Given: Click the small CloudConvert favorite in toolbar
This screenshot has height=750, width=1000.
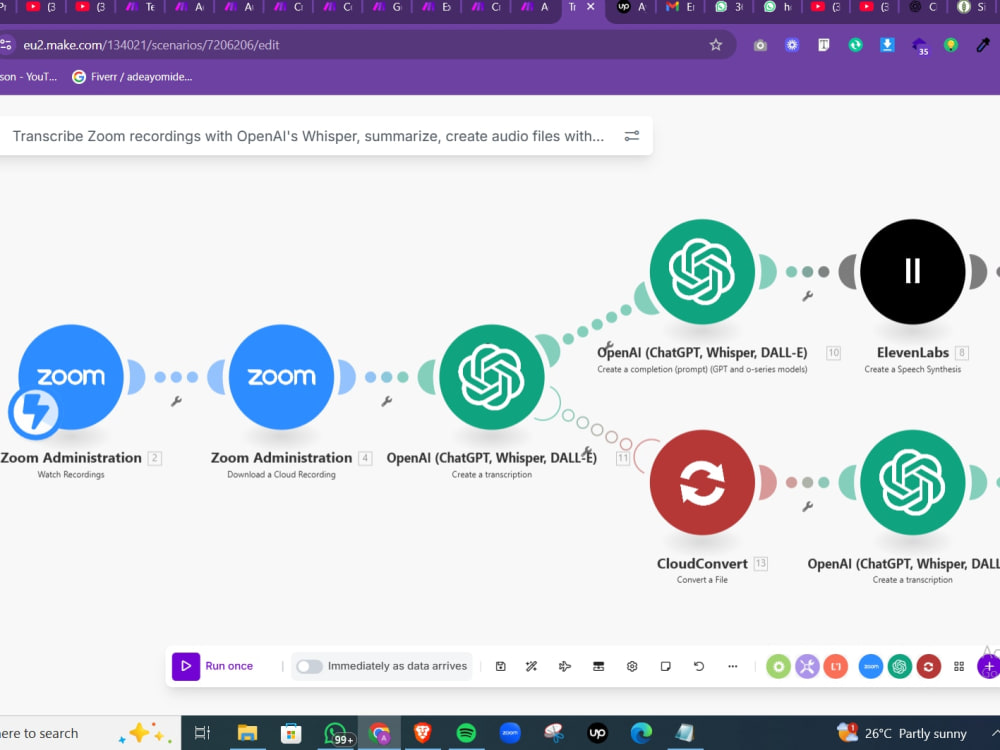Looking at the screenshot, I should pos(929,666).
